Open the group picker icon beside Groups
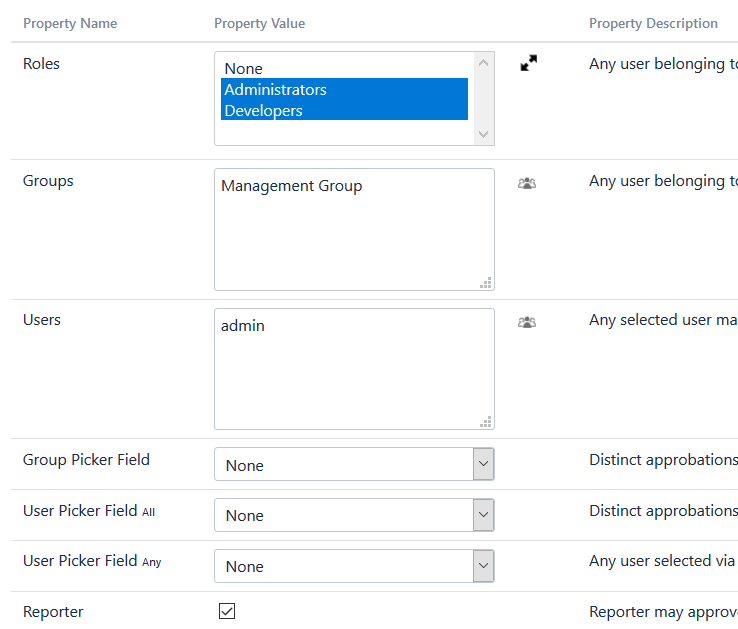Screen dimensions: 738x629 (x=527, y=183)
